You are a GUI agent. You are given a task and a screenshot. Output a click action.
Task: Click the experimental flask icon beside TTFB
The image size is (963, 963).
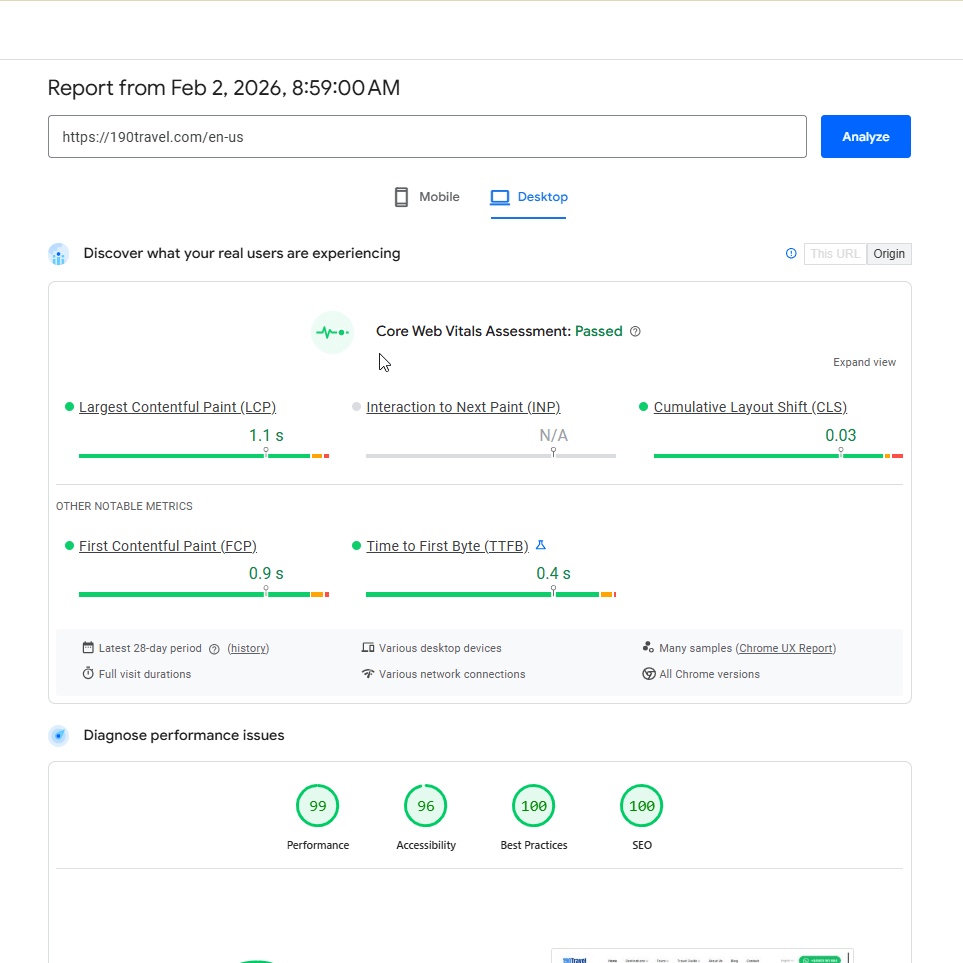pos(541,546)
